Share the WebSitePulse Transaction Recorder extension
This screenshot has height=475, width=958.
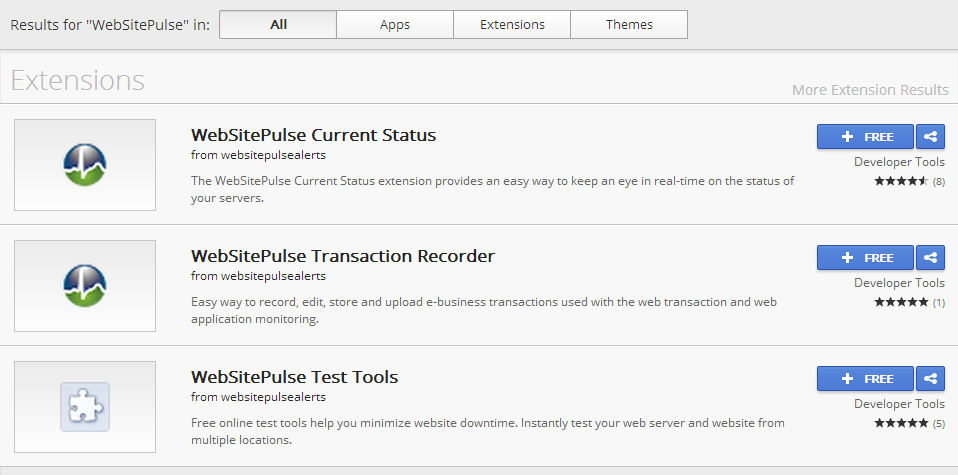click(930, 258)
